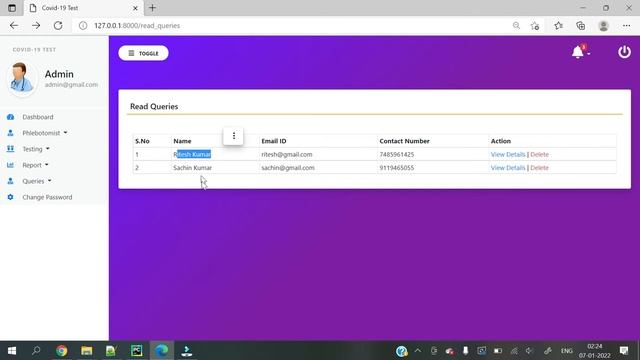This screenshot has height=360, width=640.
Task: Click the Dashboard gauge icon
Action: pos(11,117)
